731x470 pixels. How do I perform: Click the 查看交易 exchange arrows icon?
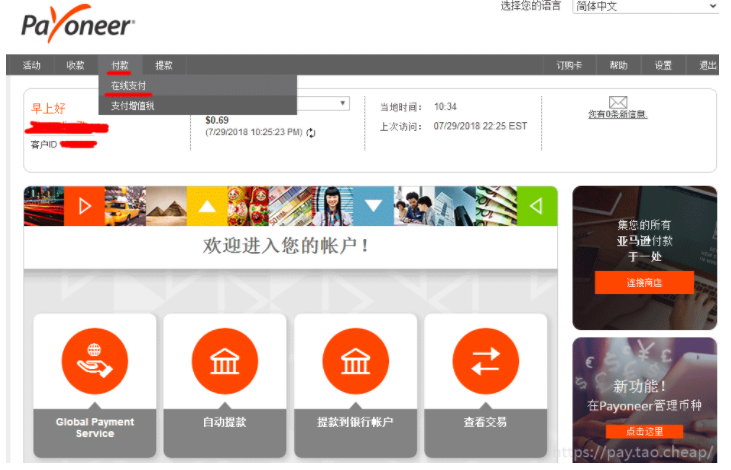pyautogui.click(x=485, y=361)
